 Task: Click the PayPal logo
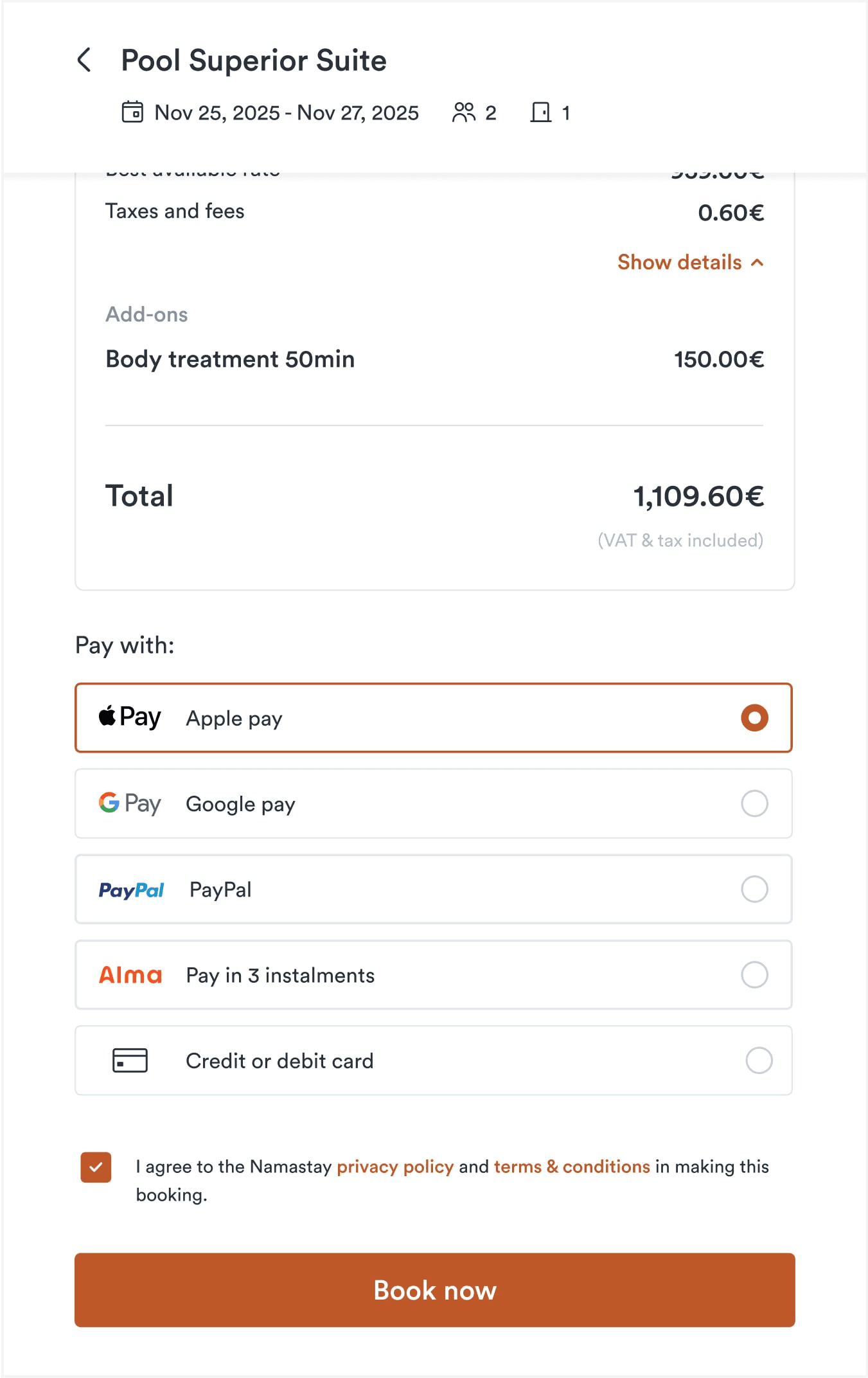[x=131, y=890]
